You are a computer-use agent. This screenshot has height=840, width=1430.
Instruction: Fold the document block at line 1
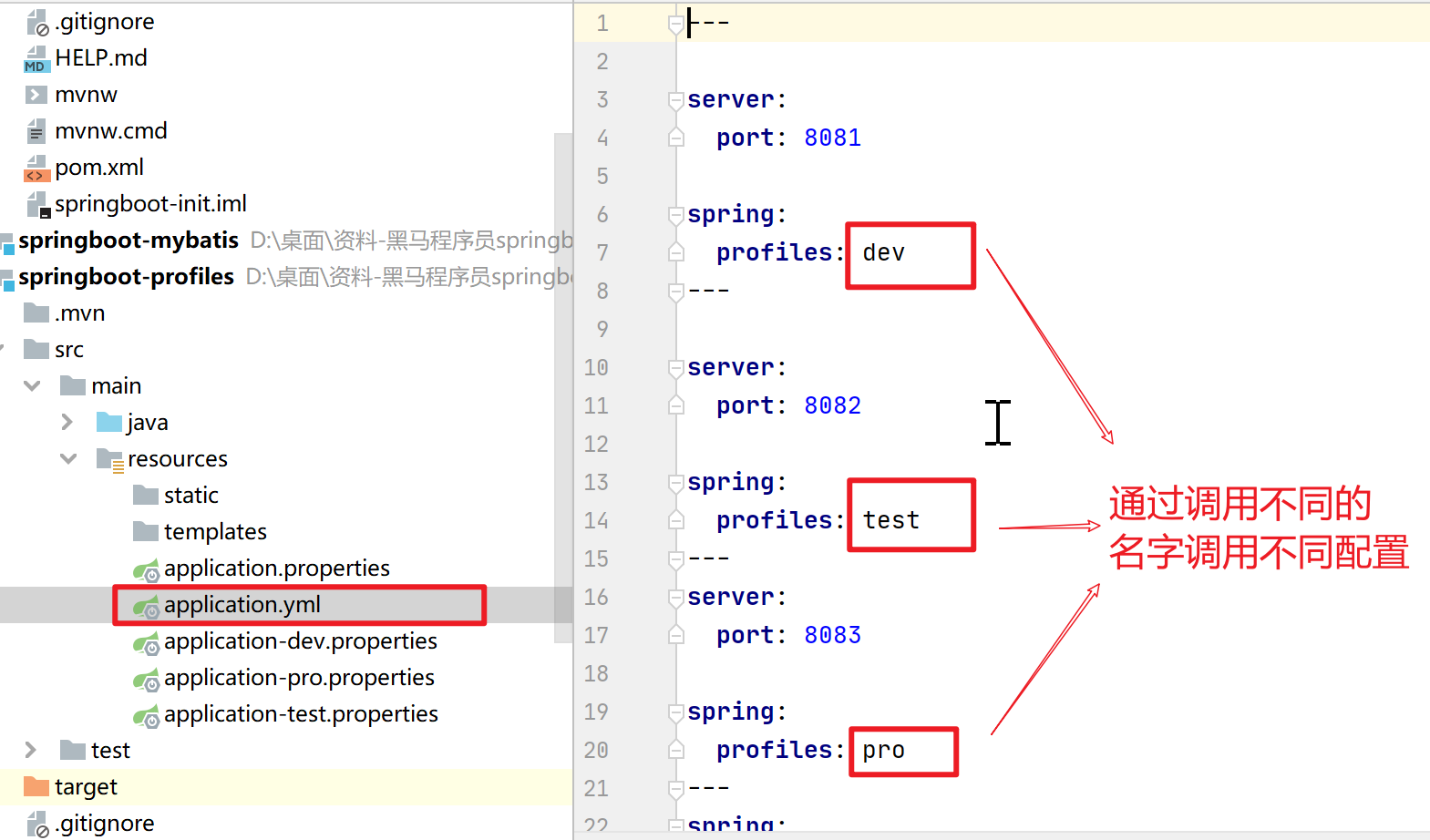point(676,25)
